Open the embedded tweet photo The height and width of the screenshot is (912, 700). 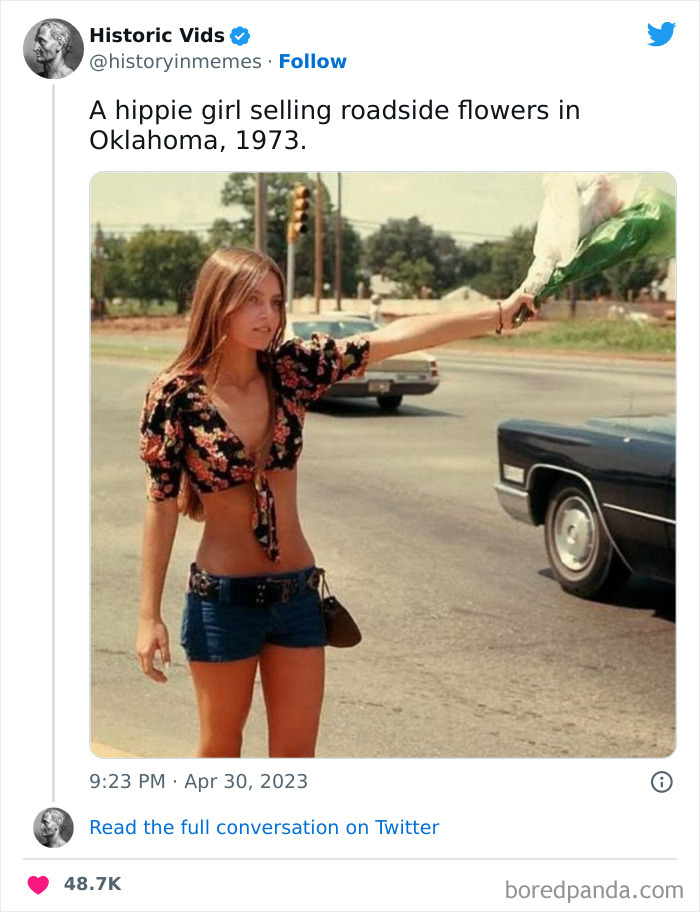pos(383,465)
